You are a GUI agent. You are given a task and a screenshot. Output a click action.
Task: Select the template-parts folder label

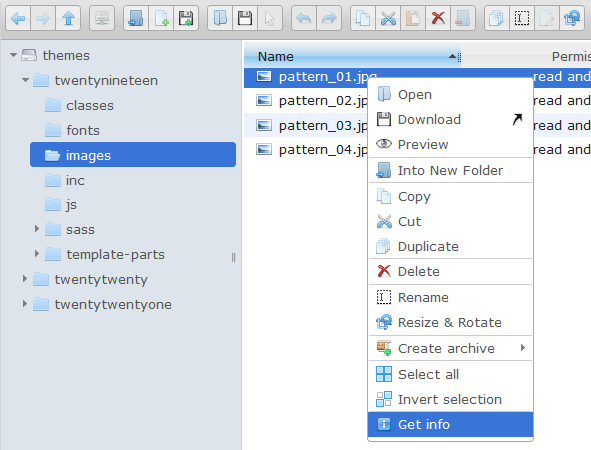(x=115, y=254)
